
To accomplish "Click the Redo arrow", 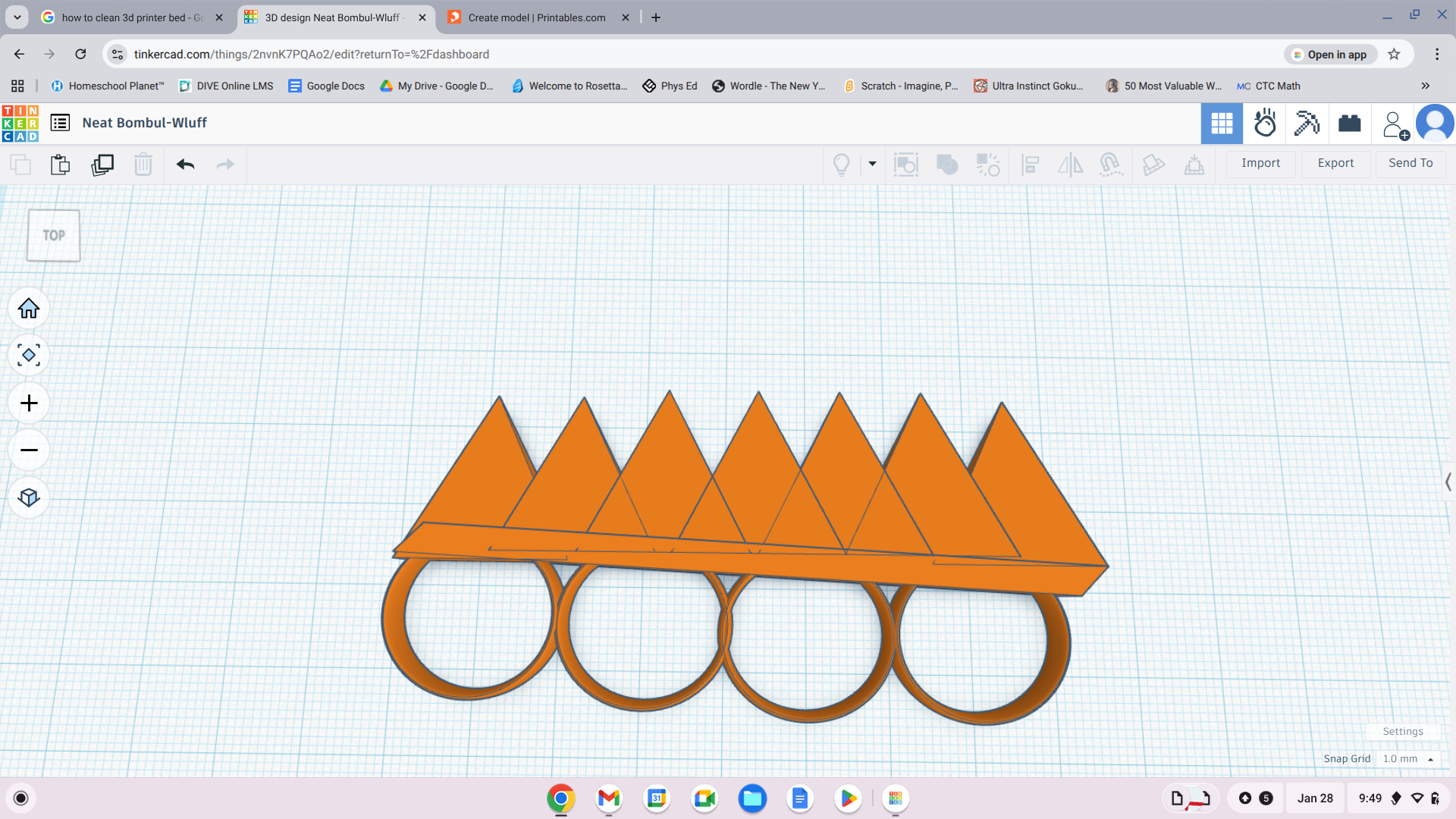I will tap(226, 164).
